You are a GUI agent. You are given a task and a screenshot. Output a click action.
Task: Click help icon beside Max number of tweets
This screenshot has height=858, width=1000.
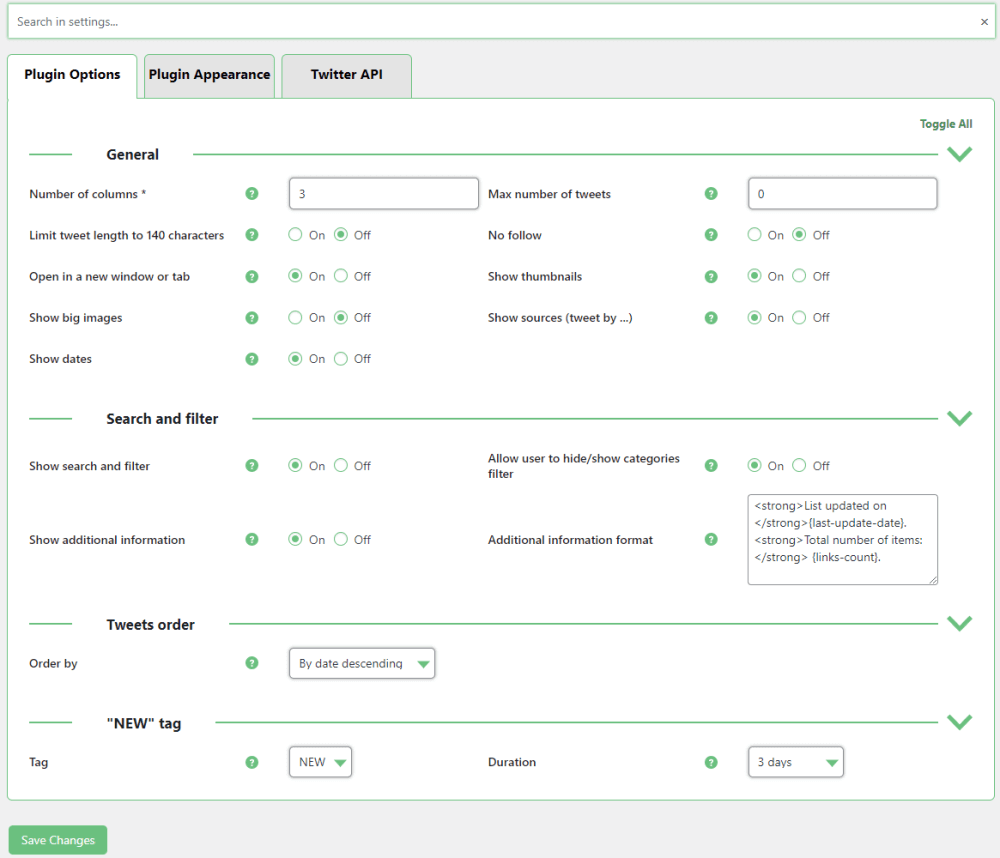(x=711, y=194)
